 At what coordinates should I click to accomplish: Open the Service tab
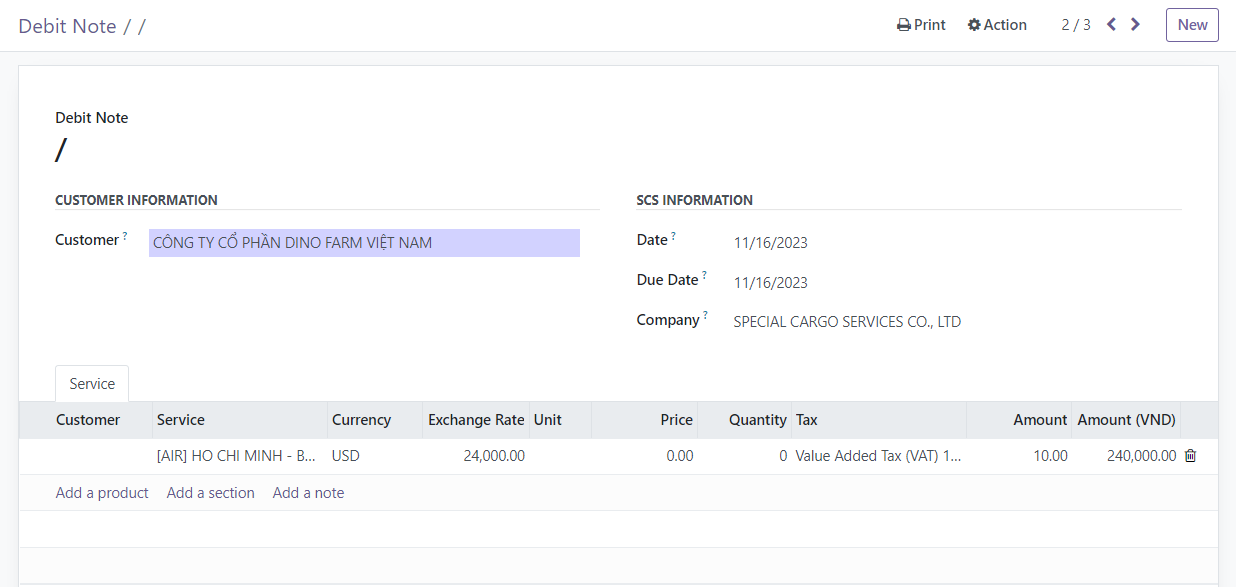[x=92, y=384]
